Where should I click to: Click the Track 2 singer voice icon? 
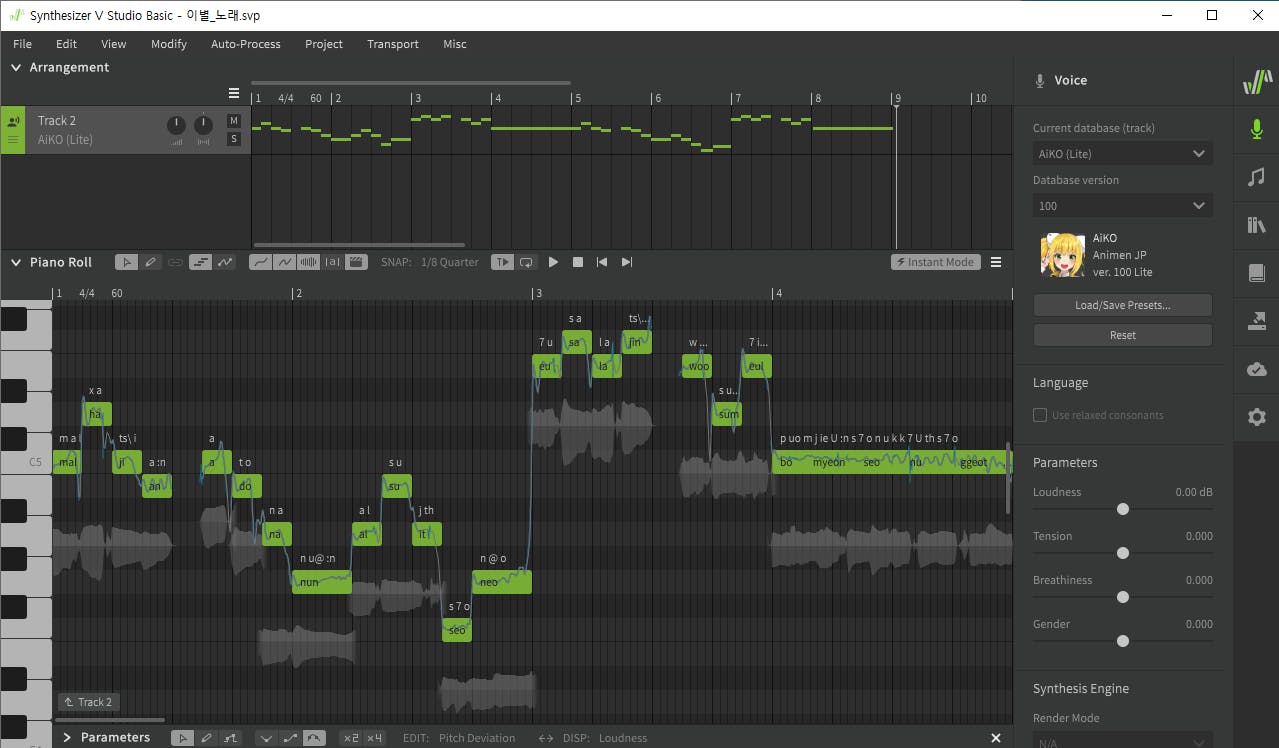(13, 121)
